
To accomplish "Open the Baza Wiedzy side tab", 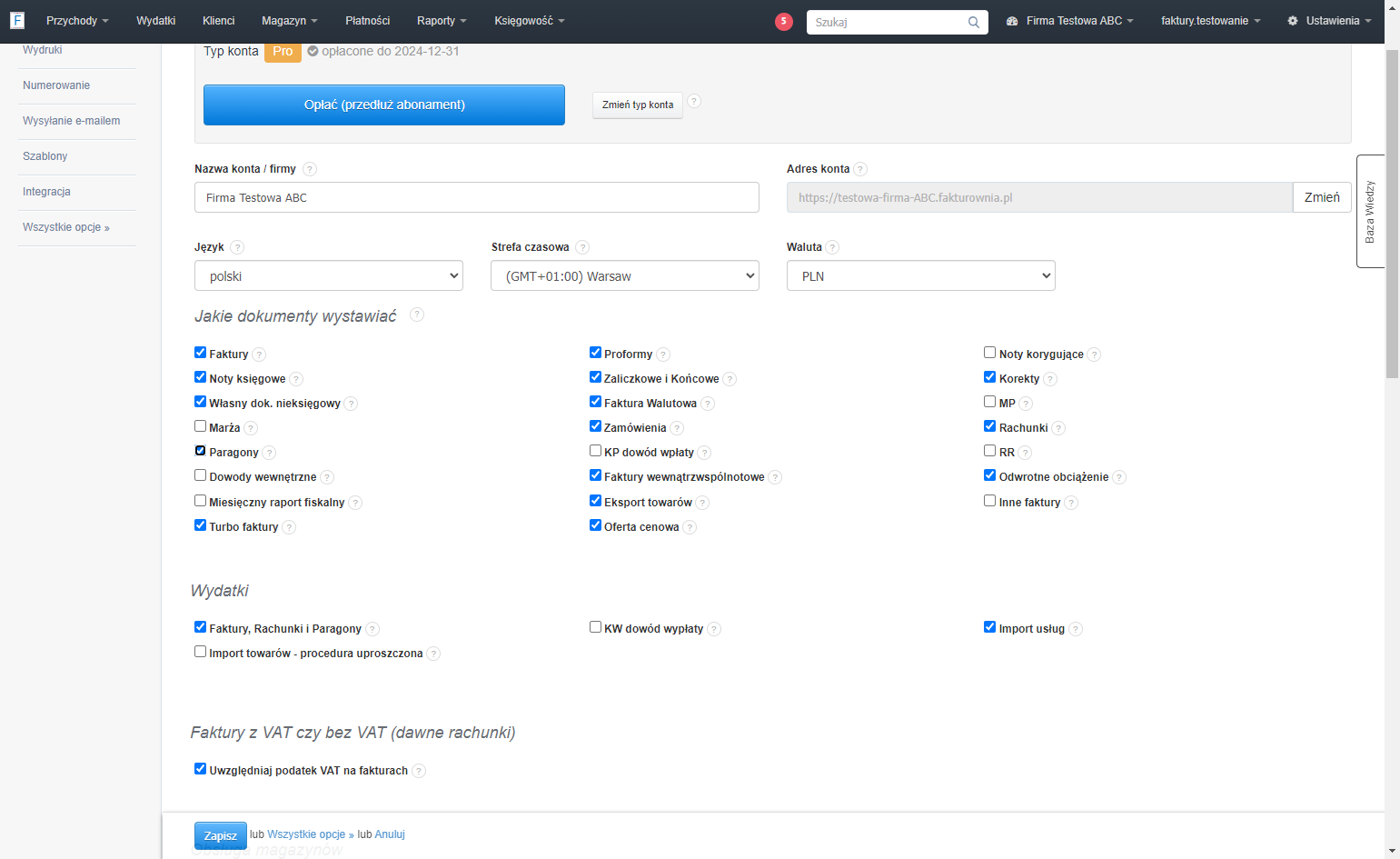I will click(1370, 211).
